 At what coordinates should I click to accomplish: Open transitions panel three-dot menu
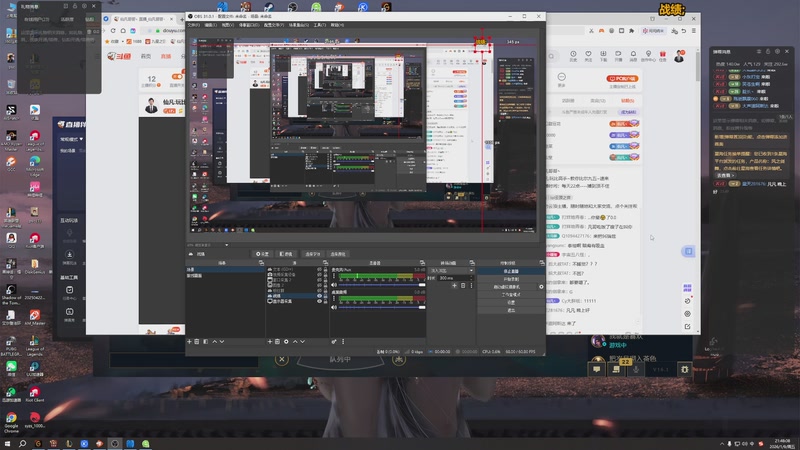click(x=471, y=286)
